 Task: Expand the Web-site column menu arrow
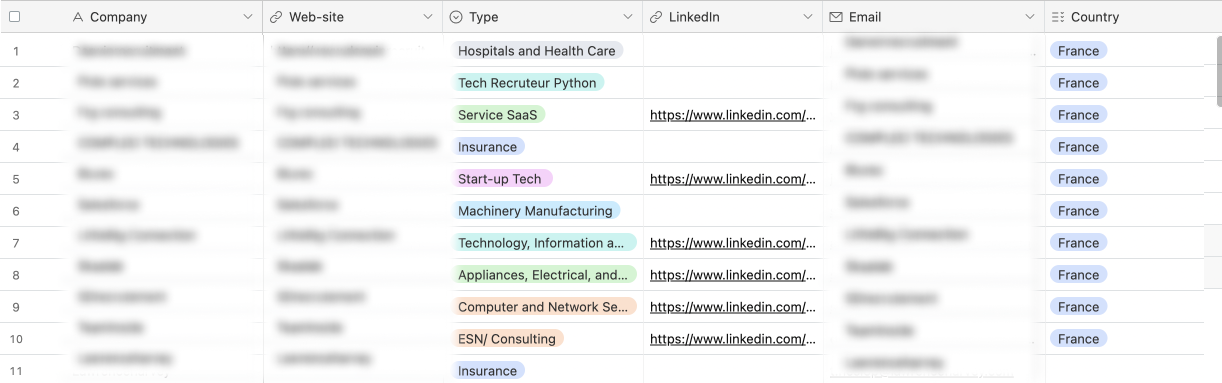(428, 17)
